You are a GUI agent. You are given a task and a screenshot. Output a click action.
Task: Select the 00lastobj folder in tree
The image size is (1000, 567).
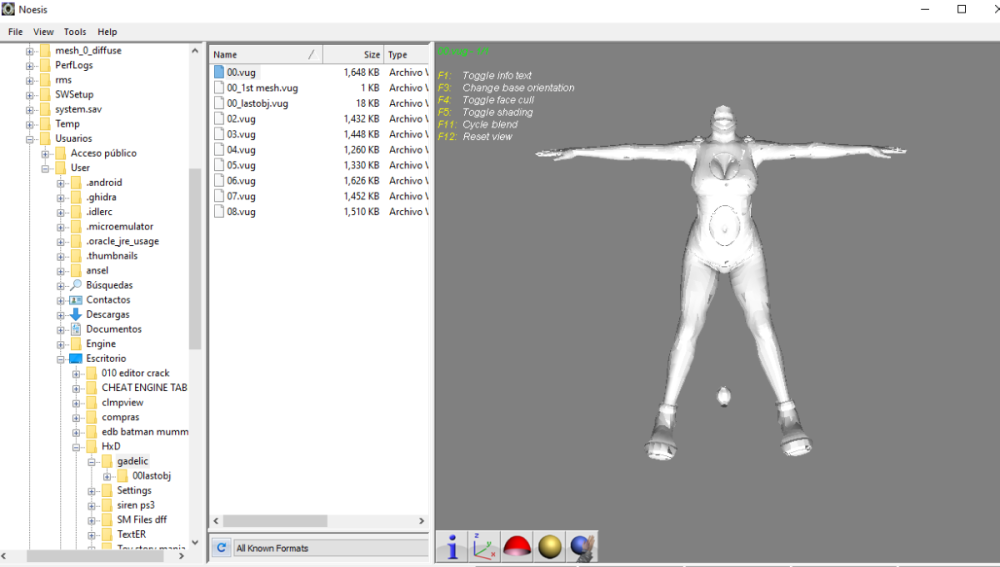pyautogui.click(x=151, y=476)
